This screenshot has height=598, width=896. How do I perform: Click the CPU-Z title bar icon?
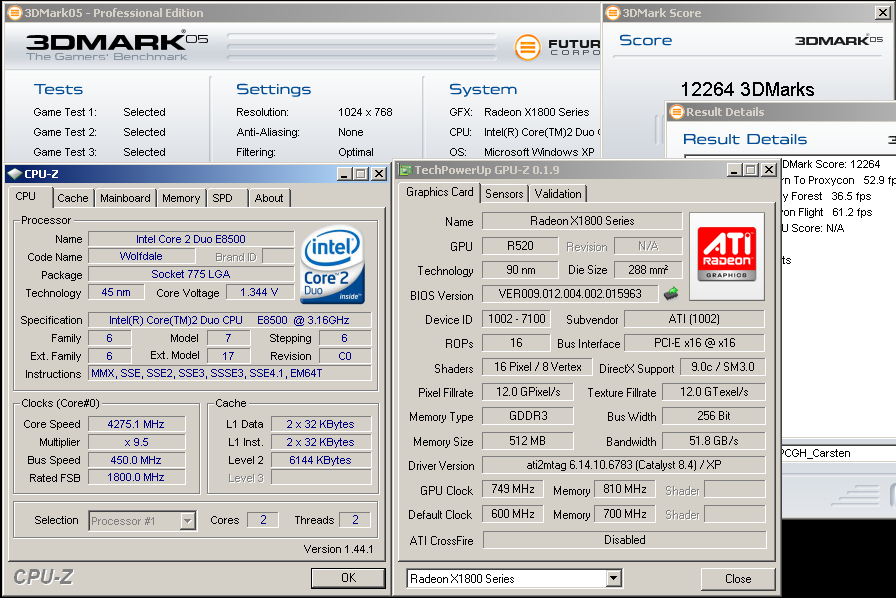pos(14,174)
